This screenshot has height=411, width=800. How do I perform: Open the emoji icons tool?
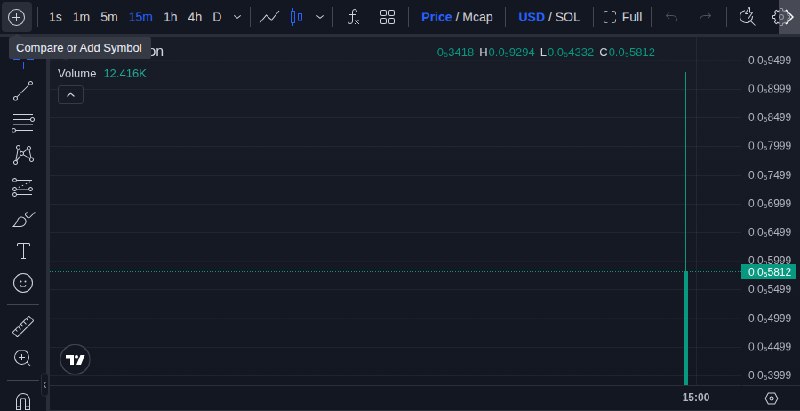[23, 283]
